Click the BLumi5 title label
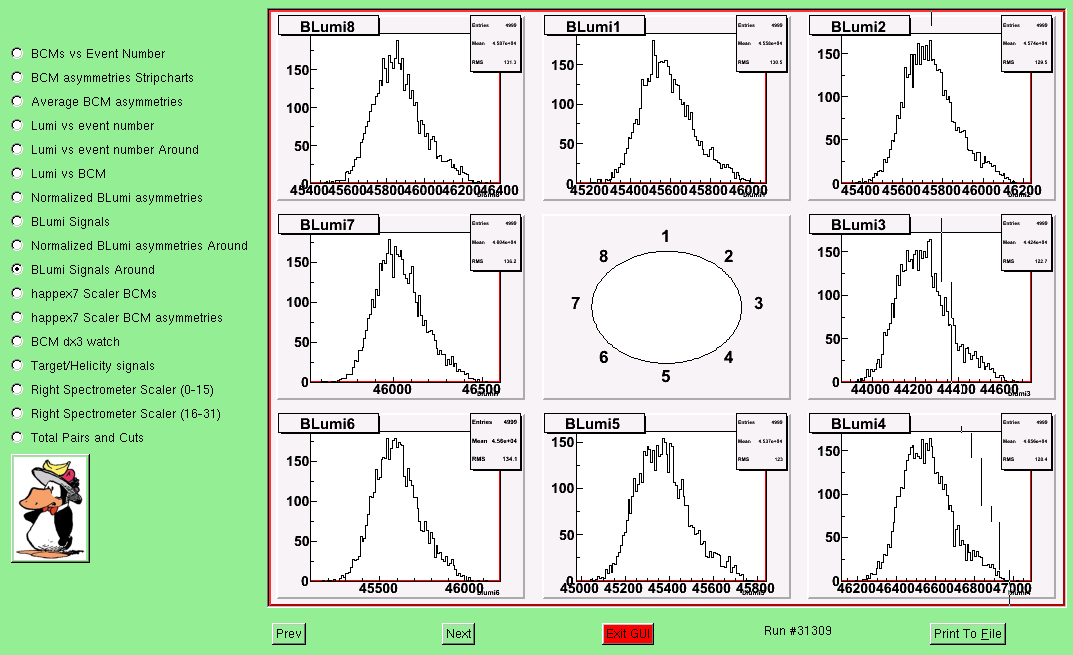This screenshot has width=1073, height=655. (x=594, y=423)
